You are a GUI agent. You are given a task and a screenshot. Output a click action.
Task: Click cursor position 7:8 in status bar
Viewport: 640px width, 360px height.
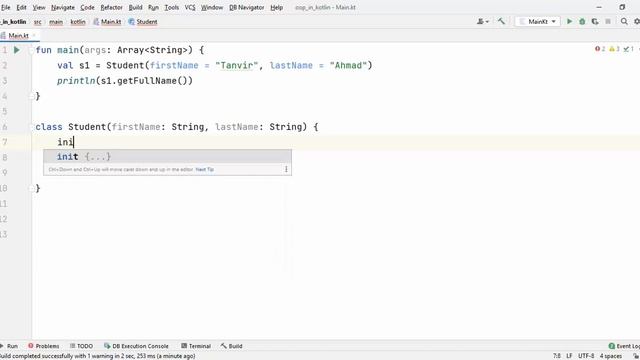[557, 356]
